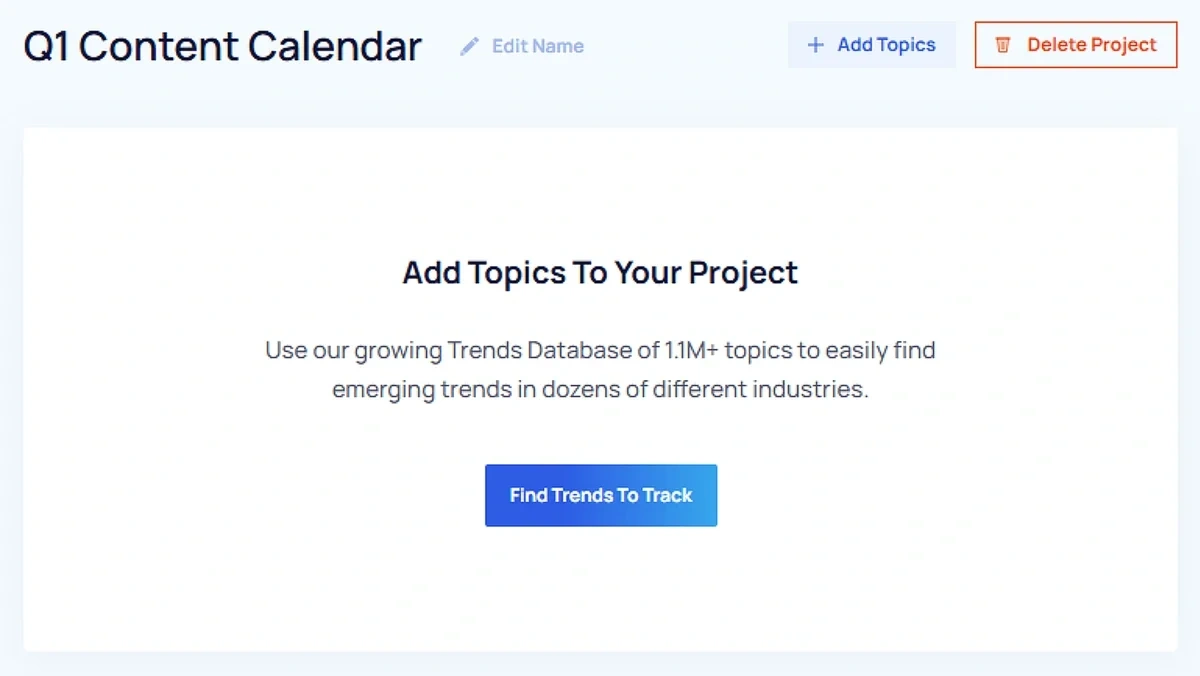The image size is (1200, 676).
Task: Open the trends database via Find Trends To Track
Action: [600, 495]
